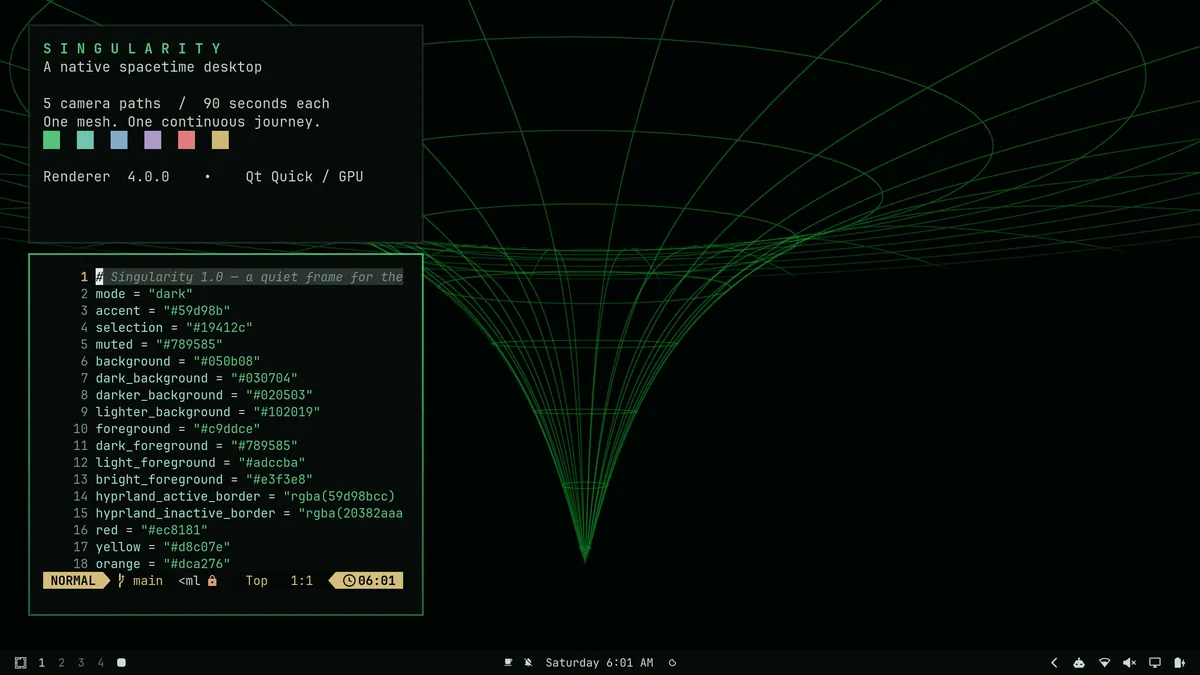Click the small circular icon right of the clock
Image resolution: width=1200 pixels, height=675 pixels.
coord(672,663)
